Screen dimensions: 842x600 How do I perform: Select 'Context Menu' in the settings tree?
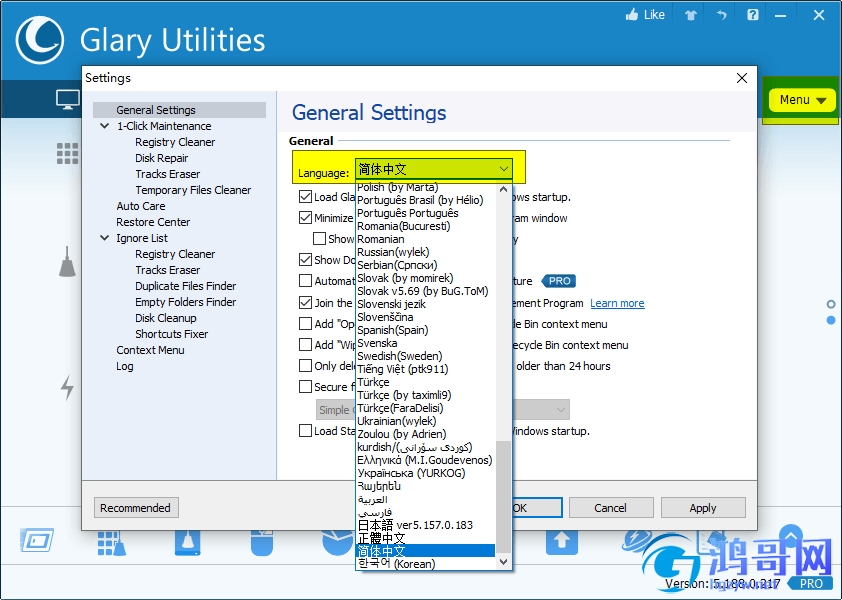(150, 350)
